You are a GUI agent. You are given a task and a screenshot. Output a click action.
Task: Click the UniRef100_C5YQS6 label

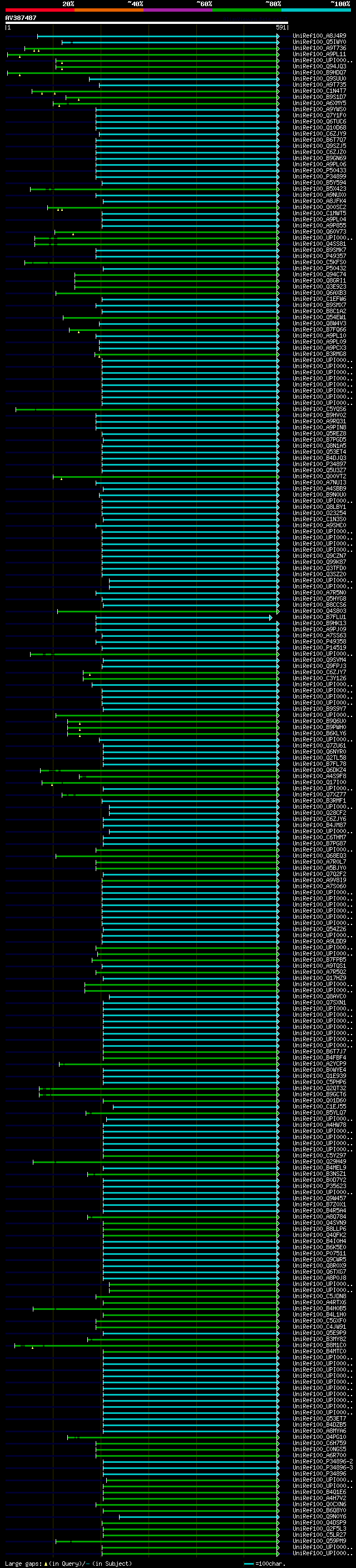click(x=319, y=409)
